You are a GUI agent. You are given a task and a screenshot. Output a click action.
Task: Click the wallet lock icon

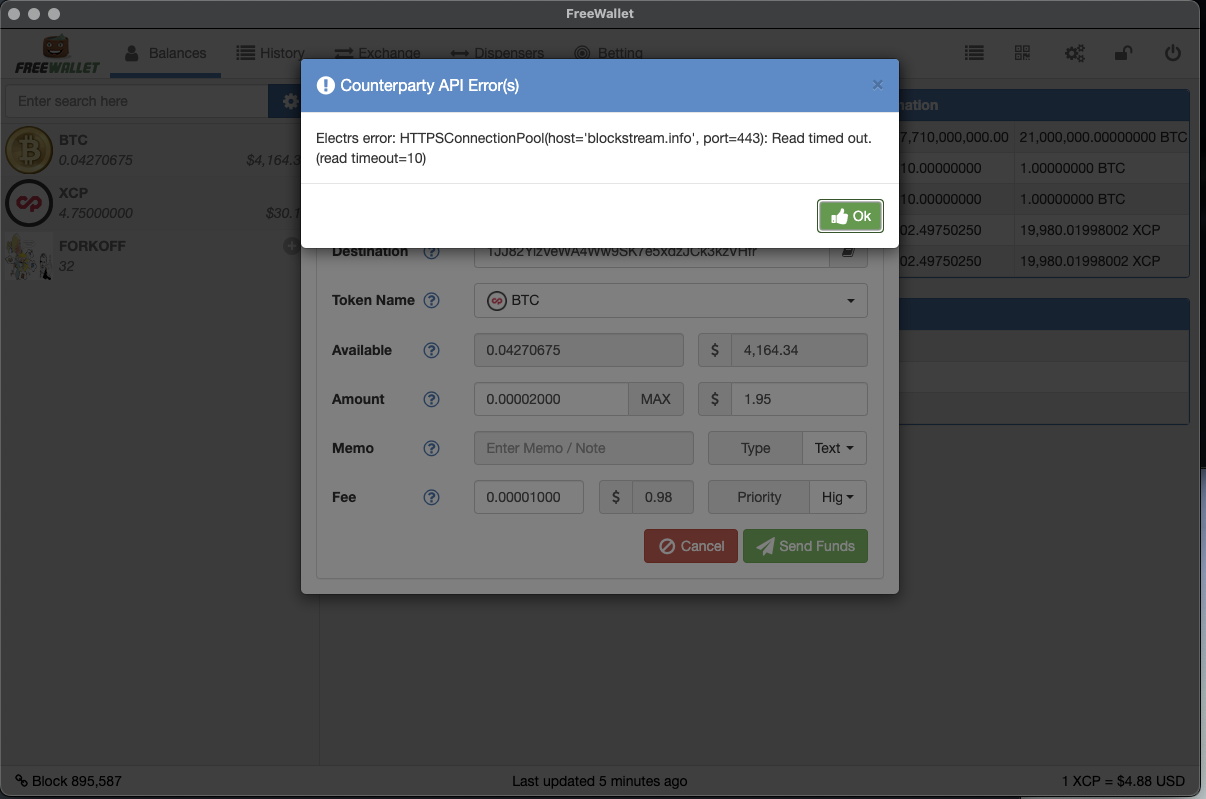coord(1124,54)
